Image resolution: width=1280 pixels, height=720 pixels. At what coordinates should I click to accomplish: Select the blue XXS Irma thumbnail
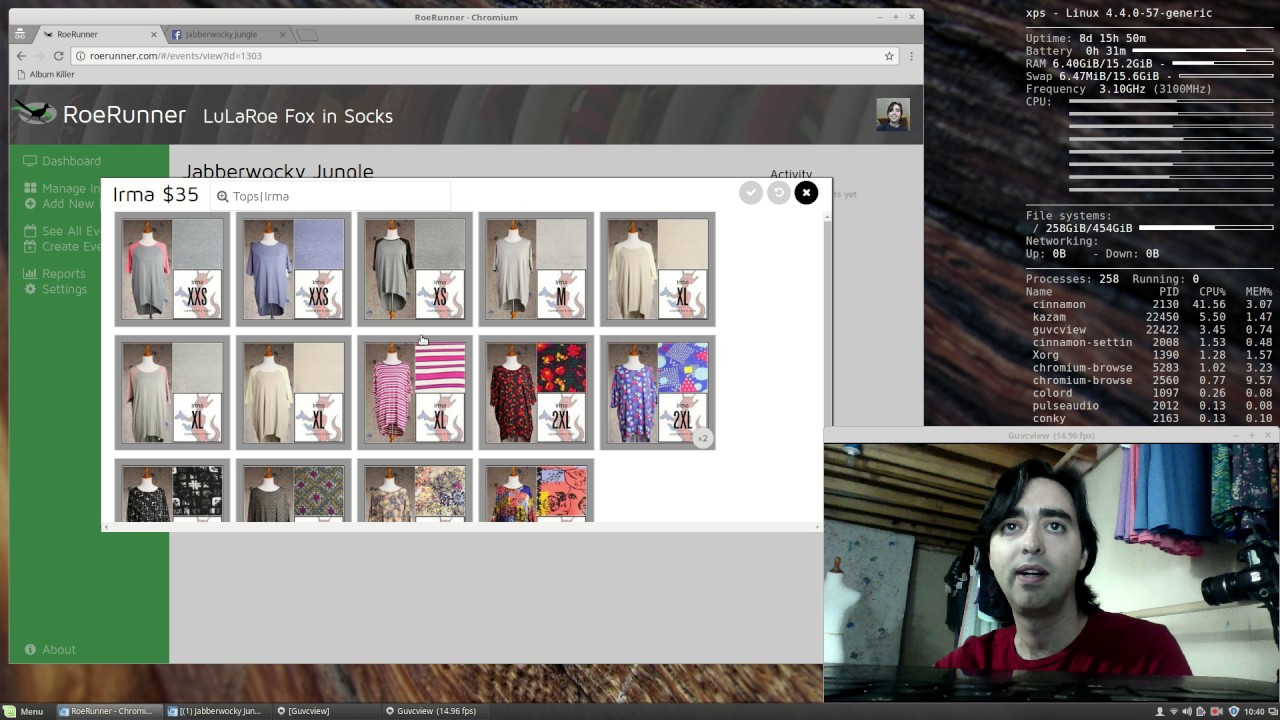(x=293, y=269)
